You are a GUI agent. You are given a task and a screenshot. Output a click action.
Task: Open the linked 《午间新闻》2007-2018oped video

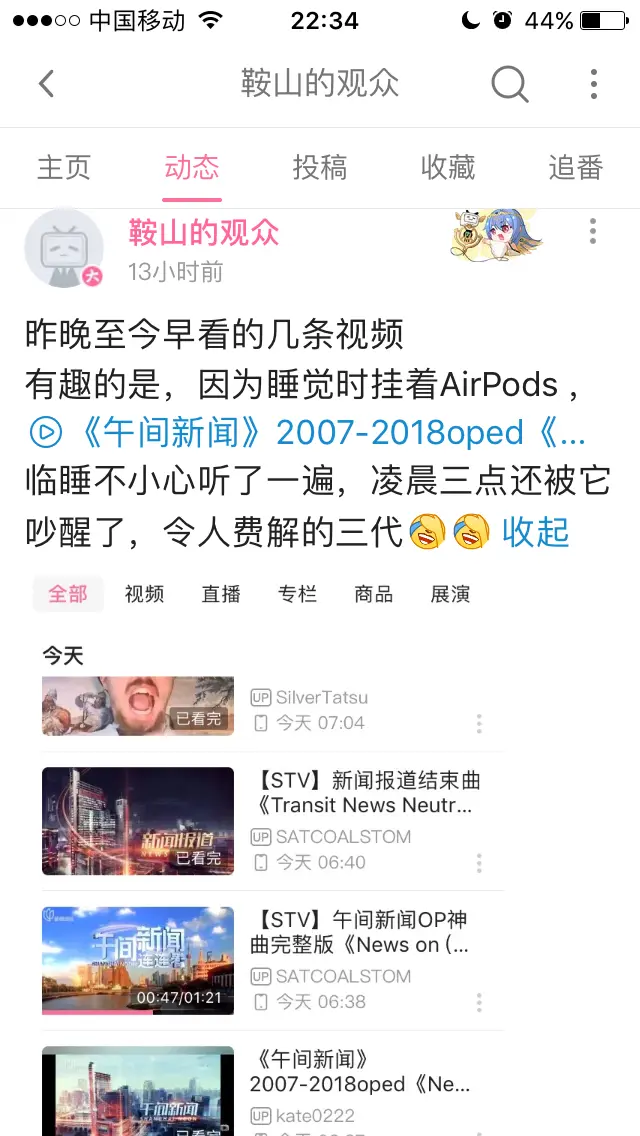[307, 433]
